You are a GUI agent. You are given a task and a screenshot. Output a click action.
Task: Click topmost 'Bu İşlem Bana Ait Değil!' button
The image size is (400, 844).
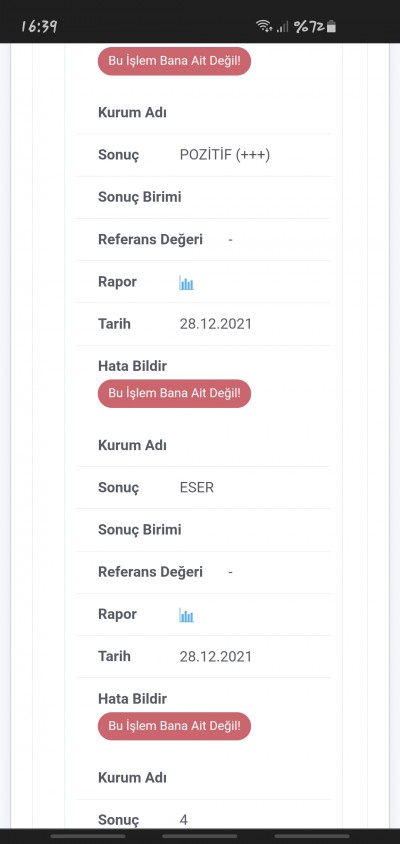pyautogui.click(x=174, y=61)
